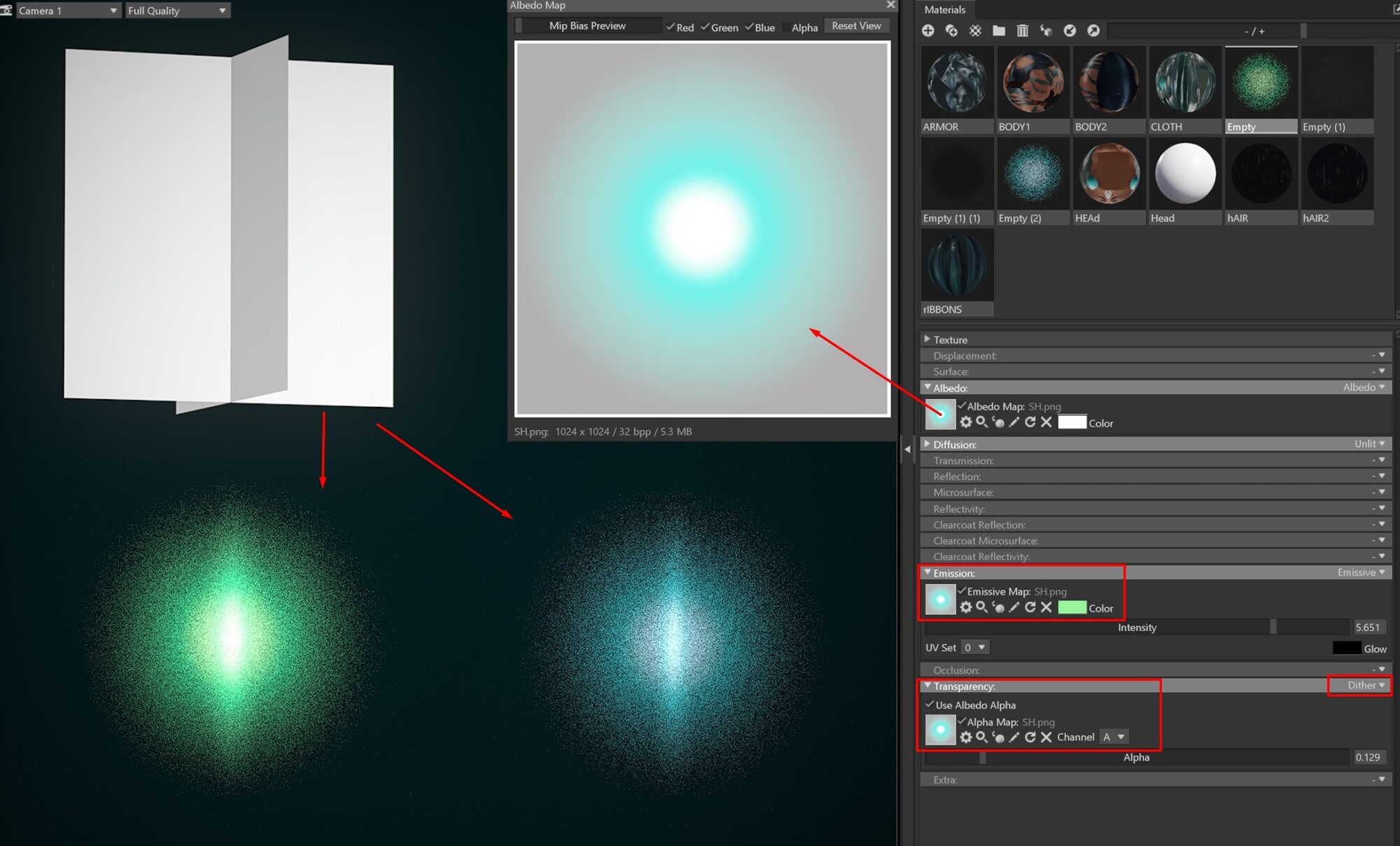Image resolution: width=1400 pixels, height=846 pixels.
Task: Open the Dither transparency dropdown
Action: 1365,686
